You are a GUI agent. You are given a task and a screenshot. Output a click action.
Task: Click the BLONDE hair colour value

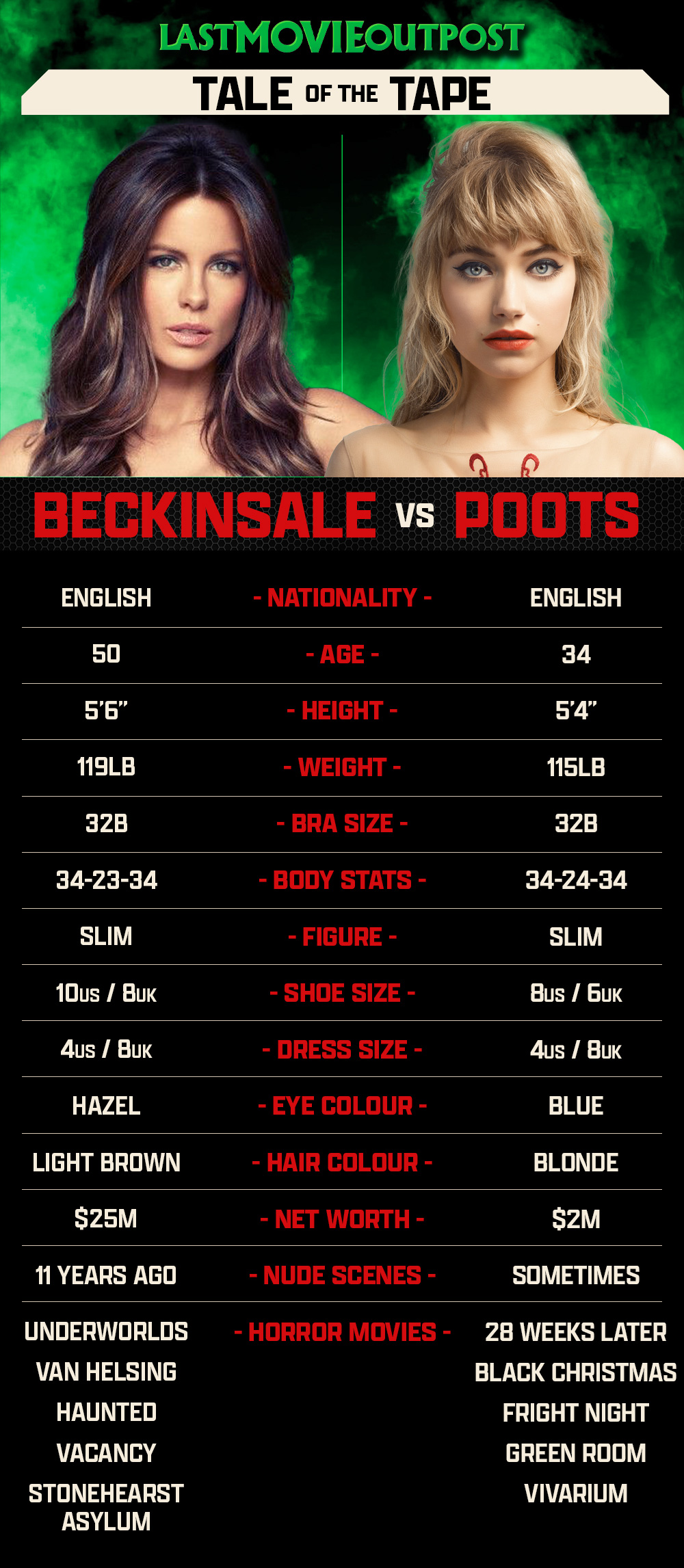coord(576,1162)
